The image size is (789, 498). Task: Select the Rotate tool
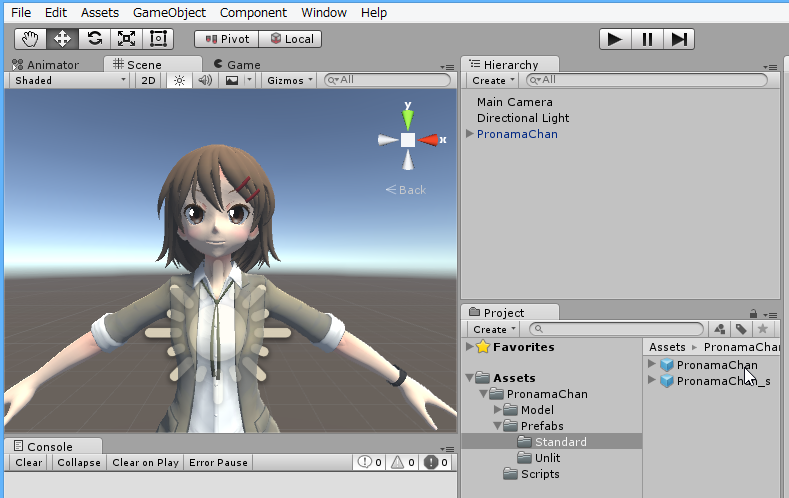tap(94, 39)
